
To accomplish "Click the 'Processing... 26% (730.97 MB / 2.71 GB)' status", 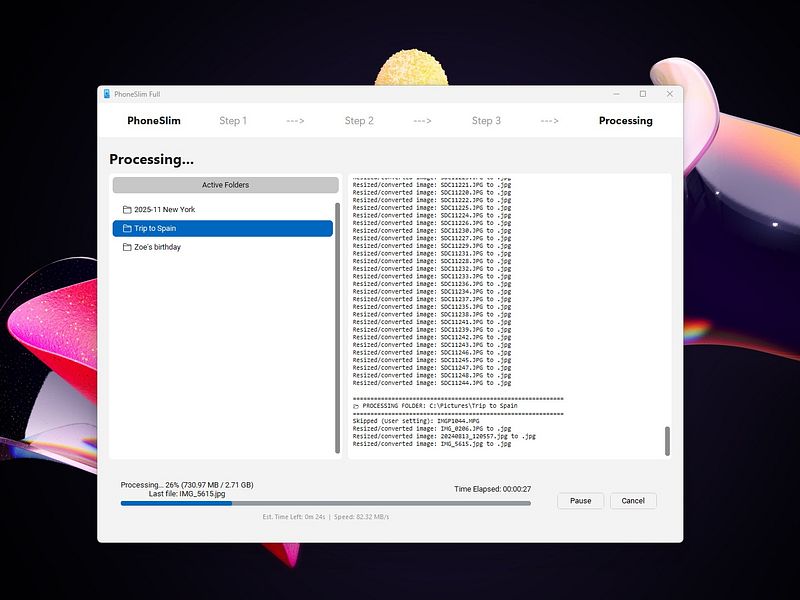I will click(187, 485).
